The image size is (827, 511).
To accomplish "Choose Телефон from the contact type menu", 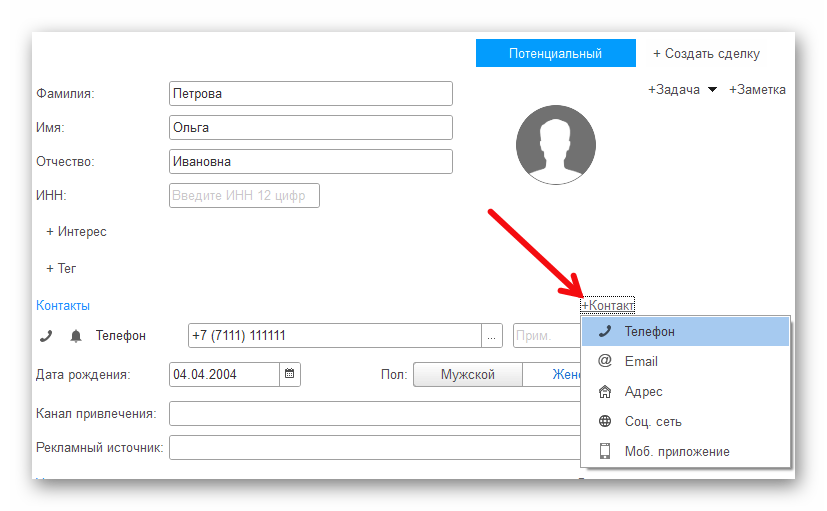I will (x=649, y=331).
